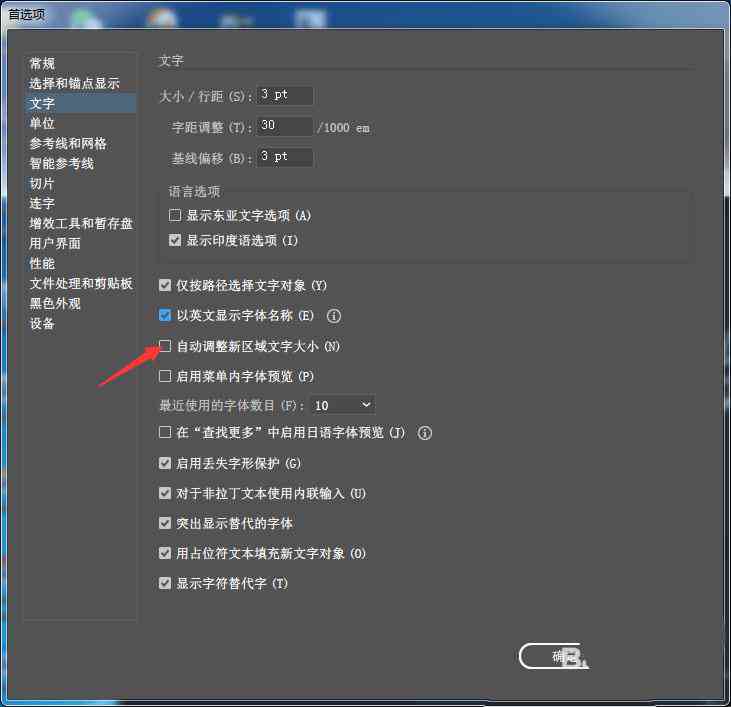Click the 确定 button
This screenshot has width=731, height=707.
[x=552, y=656]
